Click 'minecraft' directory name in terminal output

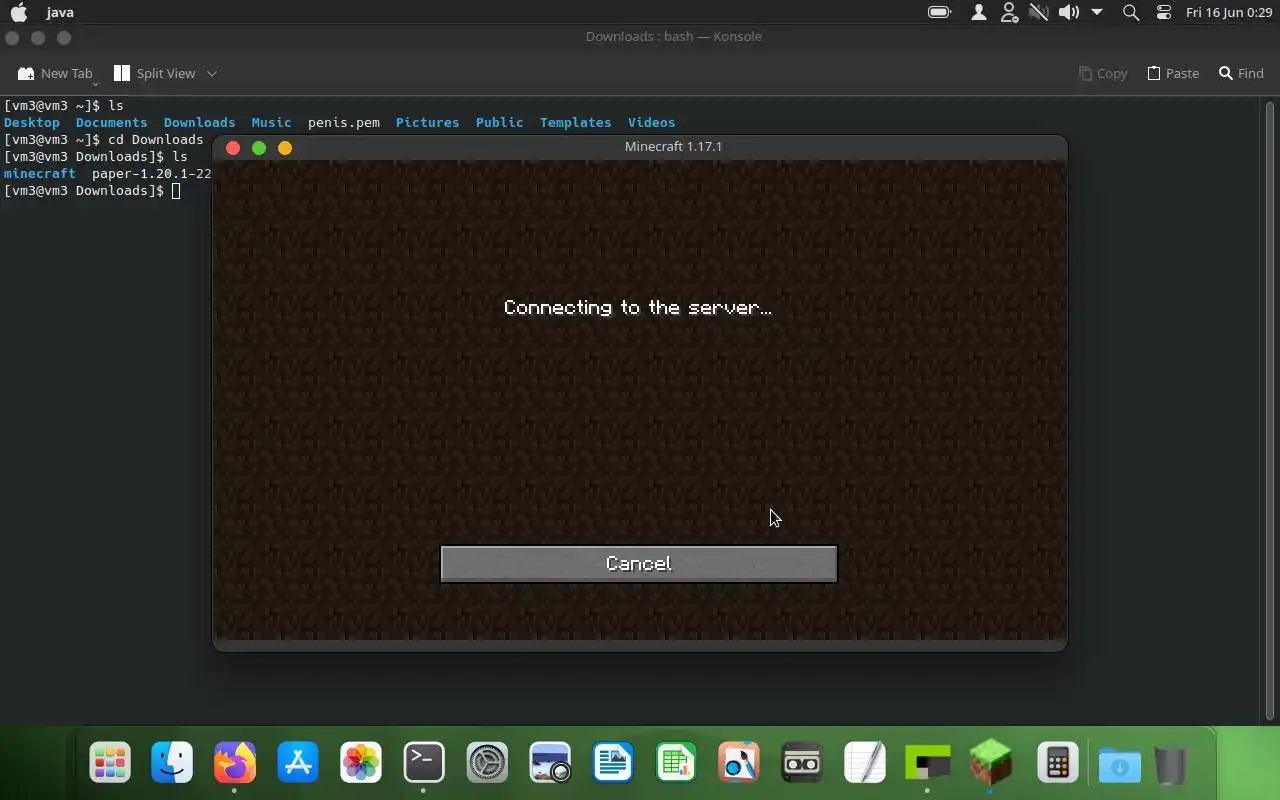tap(39, 173)
